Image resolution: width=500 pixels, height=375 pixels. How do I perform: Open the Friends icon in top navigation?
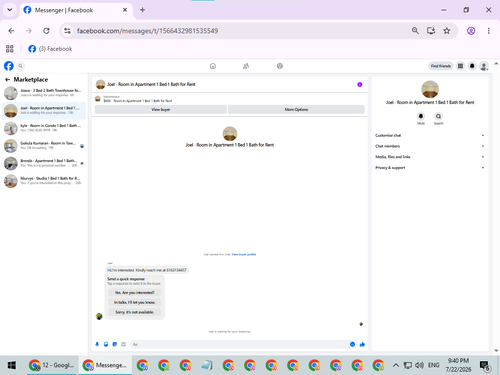(x=246, y=66)
